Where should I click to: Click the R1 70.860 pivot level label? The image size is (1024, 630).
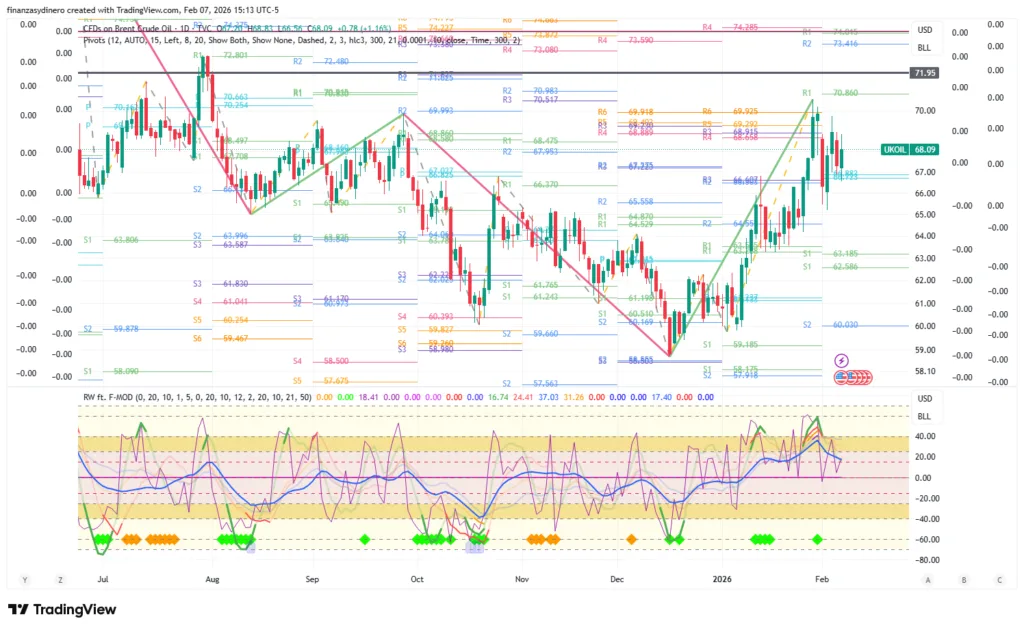tap(836, 93)
